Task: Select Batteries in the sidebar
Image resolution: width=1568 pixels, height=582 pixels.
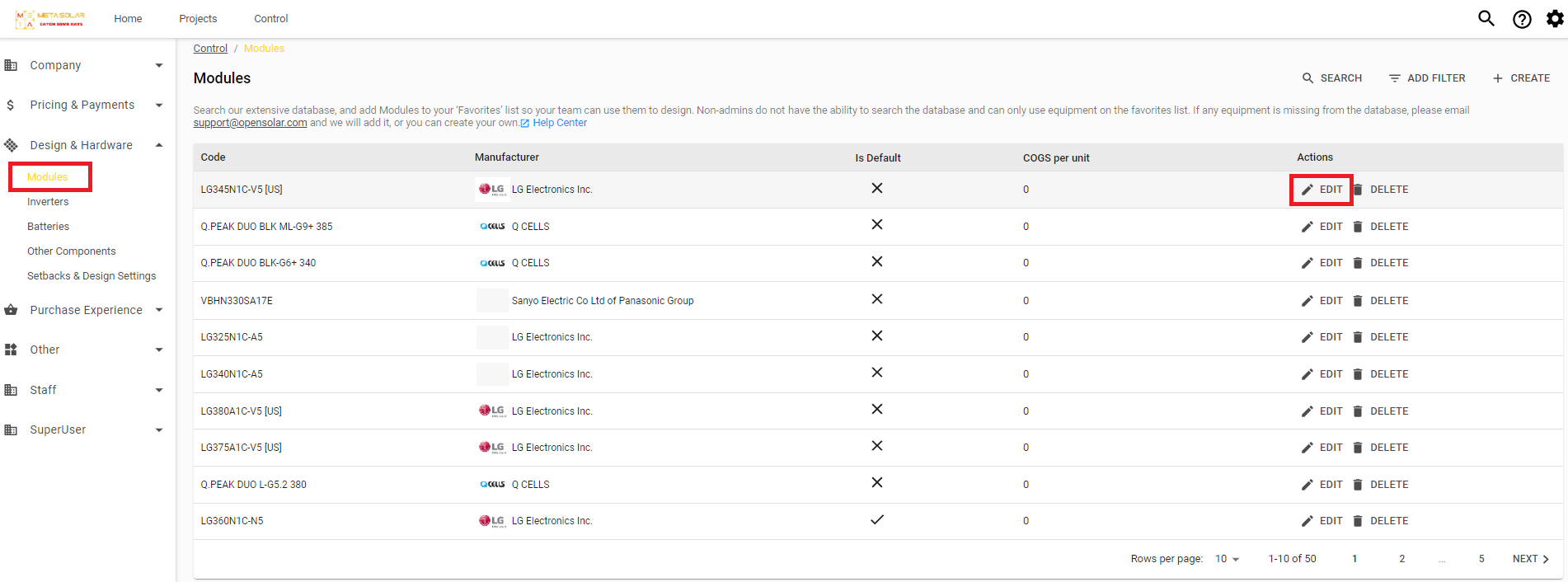Action: (48, 227)
